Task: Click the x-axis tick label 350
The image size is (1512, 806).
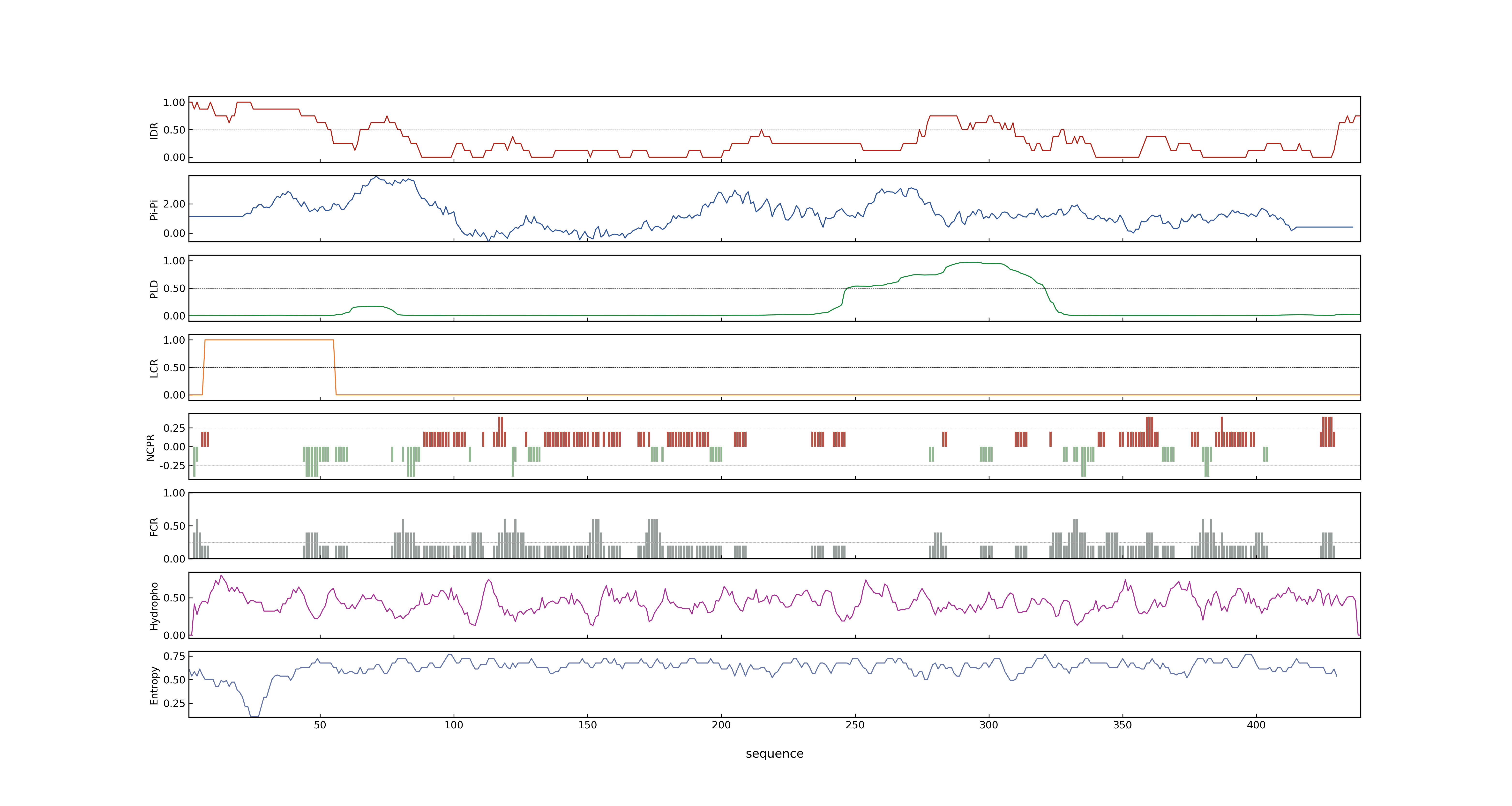Action: click(1123, 725)
